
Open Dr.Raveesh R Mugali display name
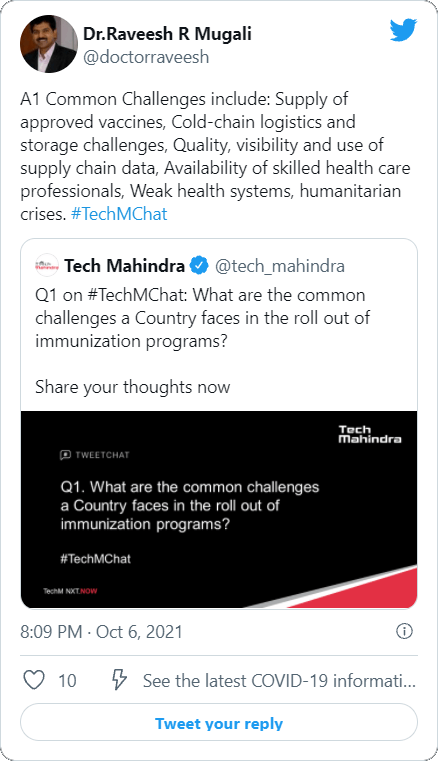pos(167,34)
